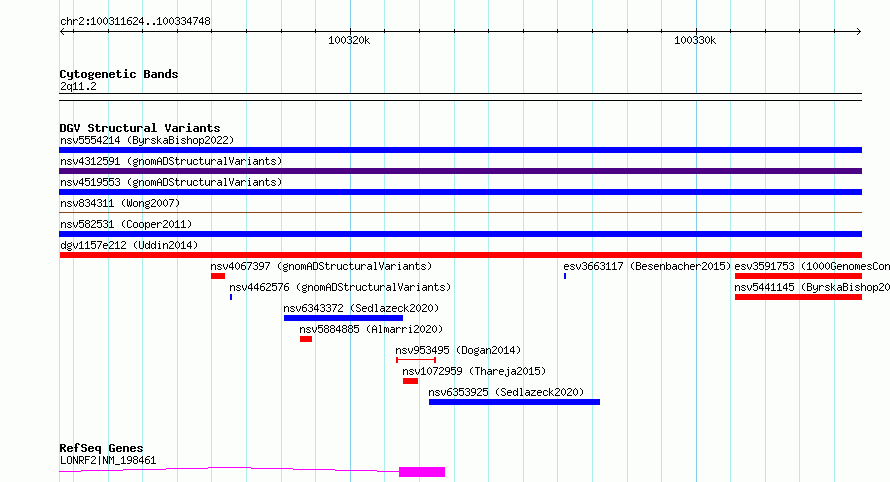Open variant label nsv5884885 (Almarri2020)
The height and width of the screenshot is (482, 890).
371,329
